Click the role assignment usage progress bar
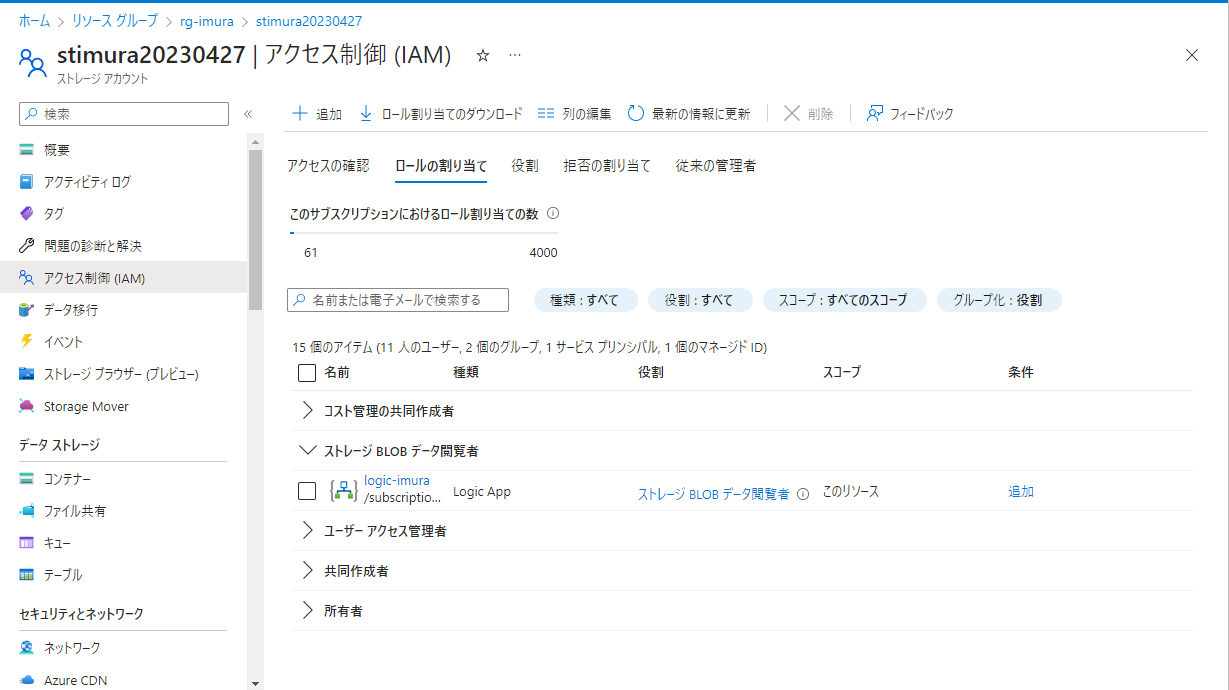The height and width of the screenshot is (690, 1229). coord(424,234)
